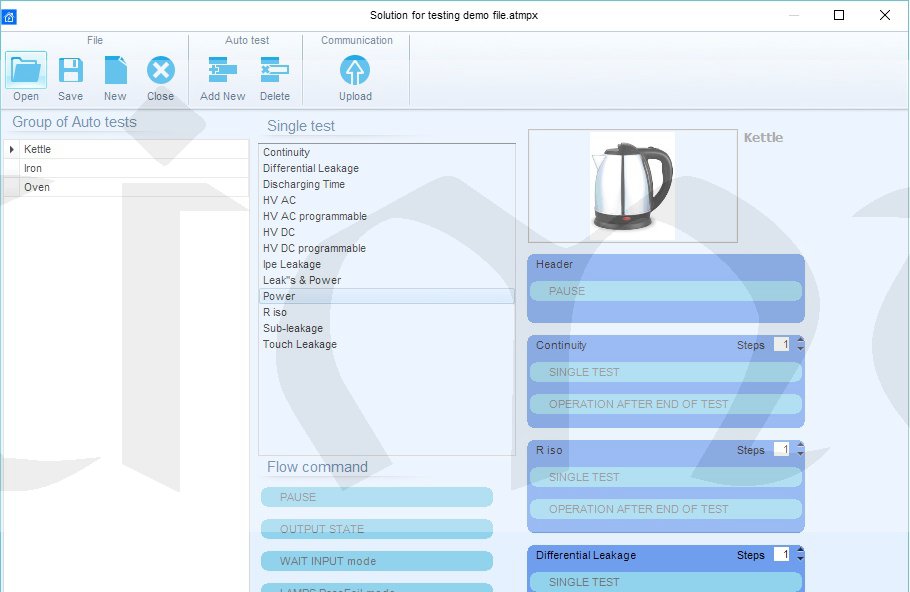This screenshot has height=592, width=910.
Task: Click the OUTPUT STATE flow command
Action: 377,529
